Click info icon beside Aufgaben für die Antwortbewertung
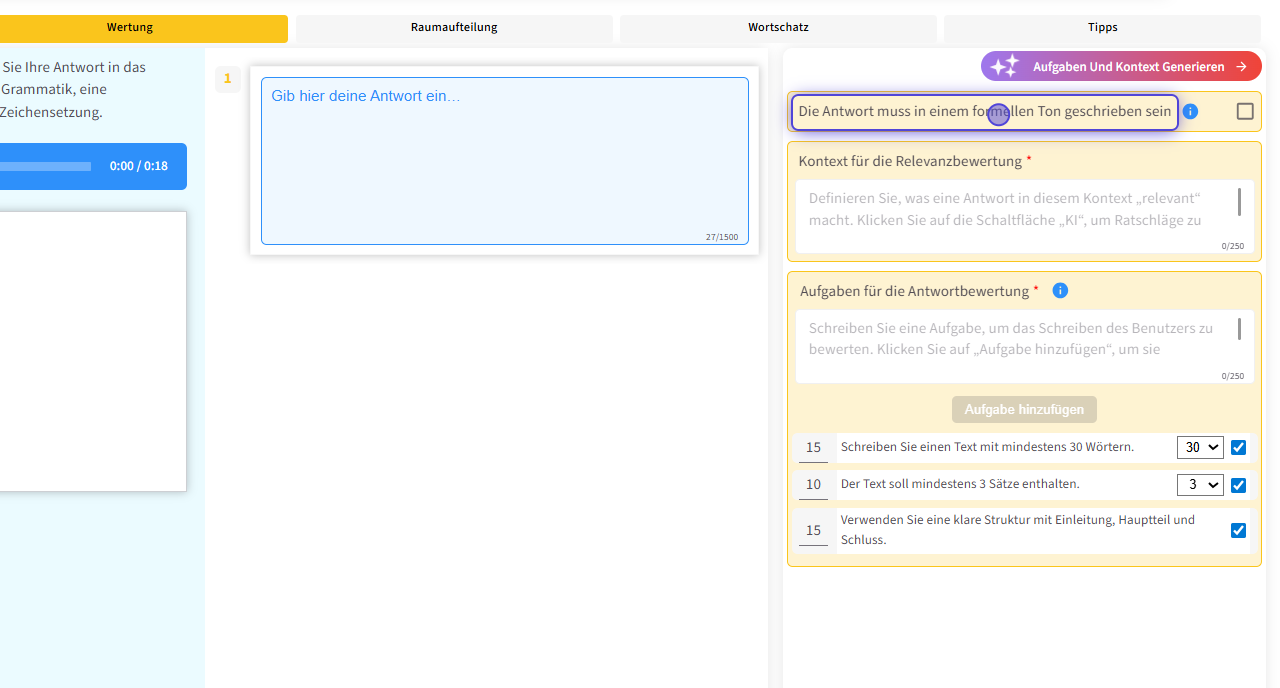1280x688 pixels. tap(1060, 291)
